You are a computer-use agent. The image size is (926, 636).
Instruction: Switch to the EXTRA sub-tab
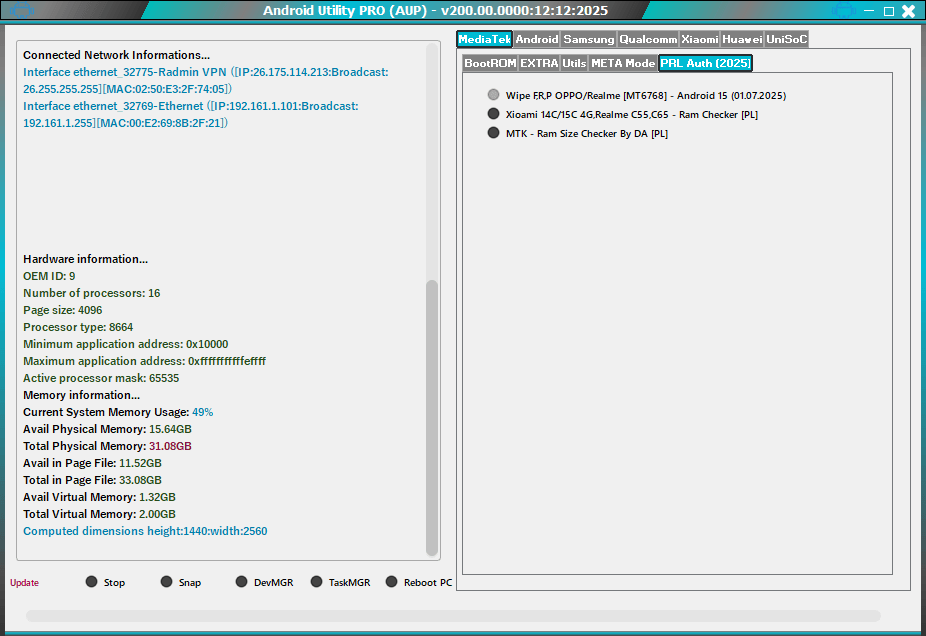pos(538,62)
